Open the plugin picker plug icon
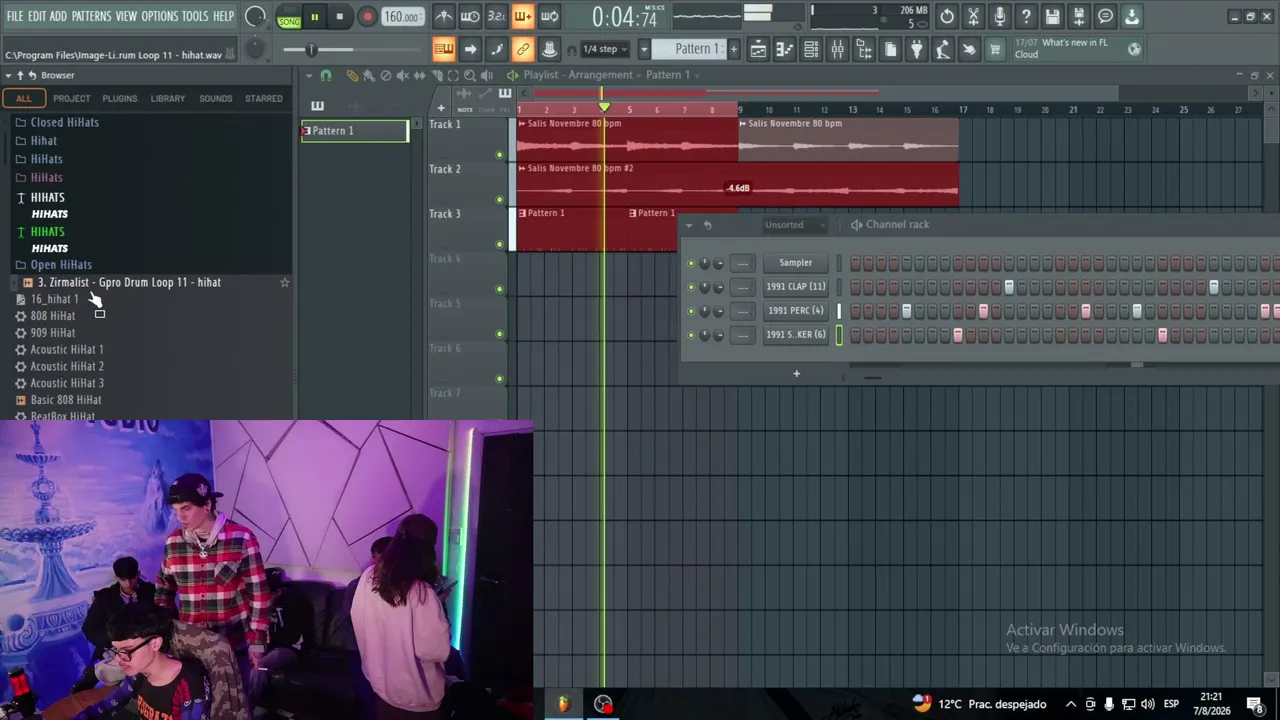The width and height of the screenshot is (1280, 720). [916, 49]
